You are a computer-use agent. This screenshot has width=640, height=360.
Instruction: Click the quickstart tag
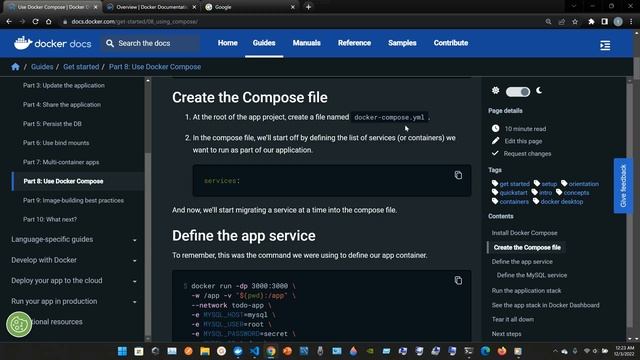tap(513, 193)
